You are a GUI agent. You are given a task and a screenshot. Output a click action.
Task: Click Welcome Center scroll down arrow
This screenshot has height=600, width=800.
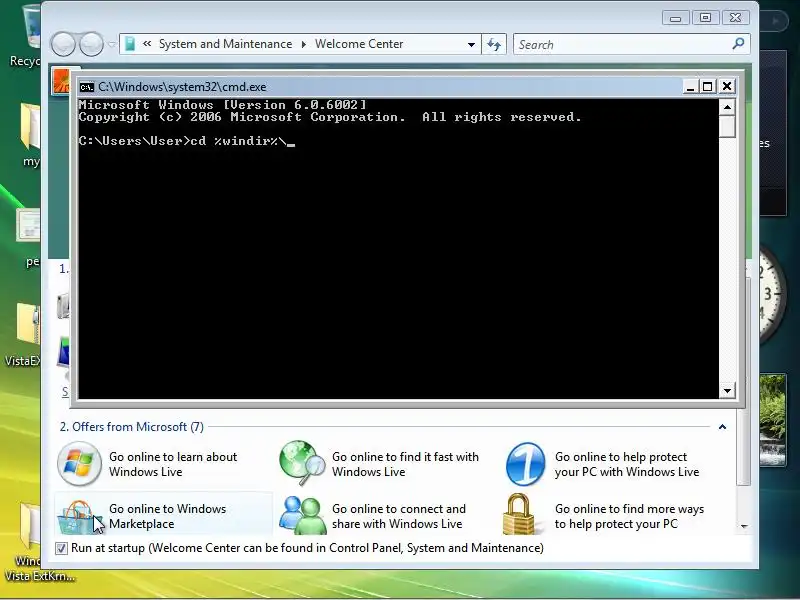coord(744,526)
